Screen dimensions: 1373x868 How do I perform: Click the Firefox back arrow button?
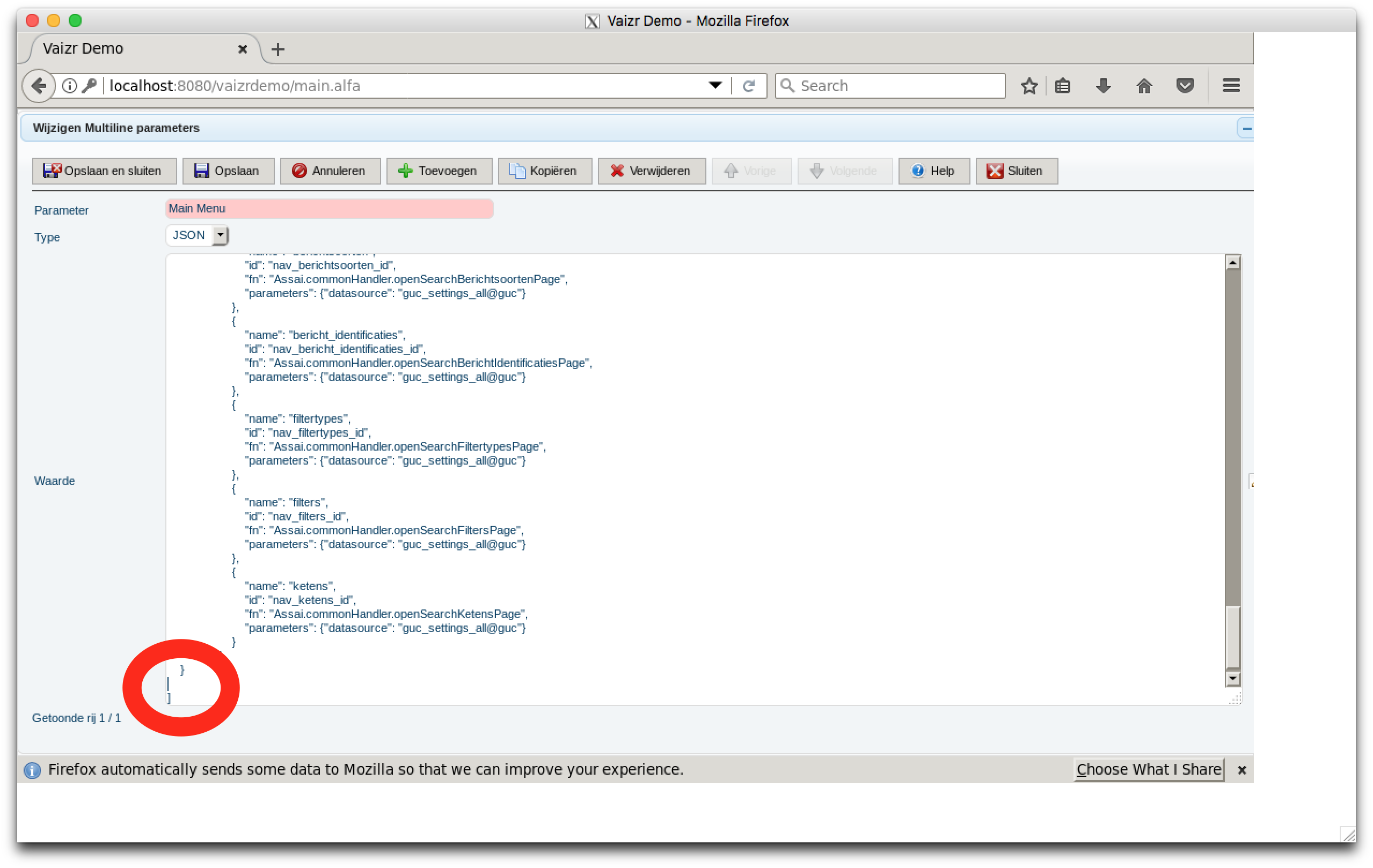pyautogui.click(x=38, y=86)
